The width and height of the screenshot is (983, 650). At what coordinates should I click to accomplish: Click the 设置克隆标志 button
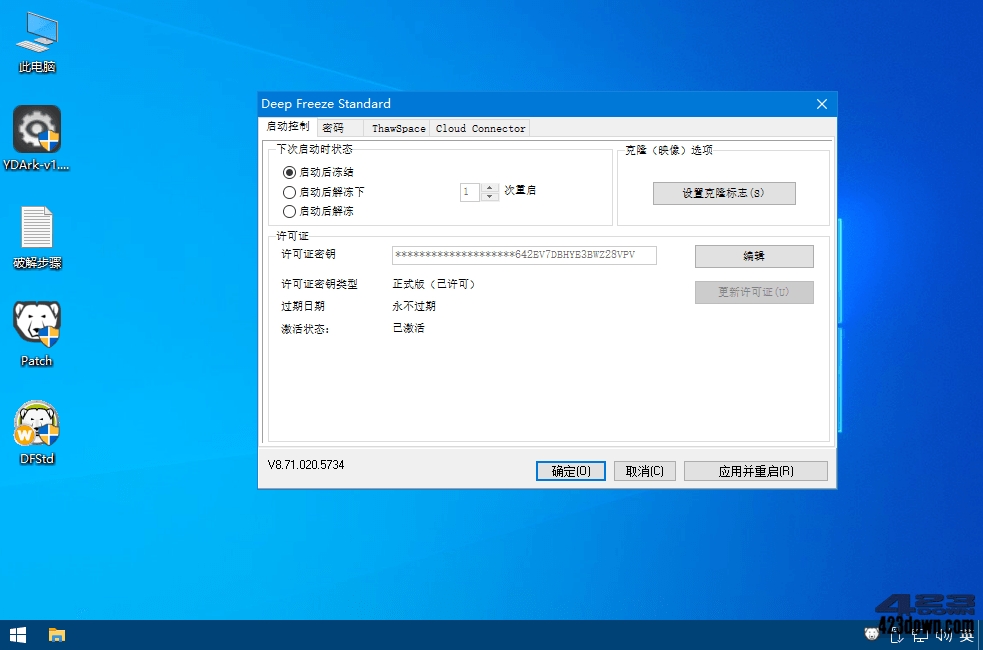point(724,192)
